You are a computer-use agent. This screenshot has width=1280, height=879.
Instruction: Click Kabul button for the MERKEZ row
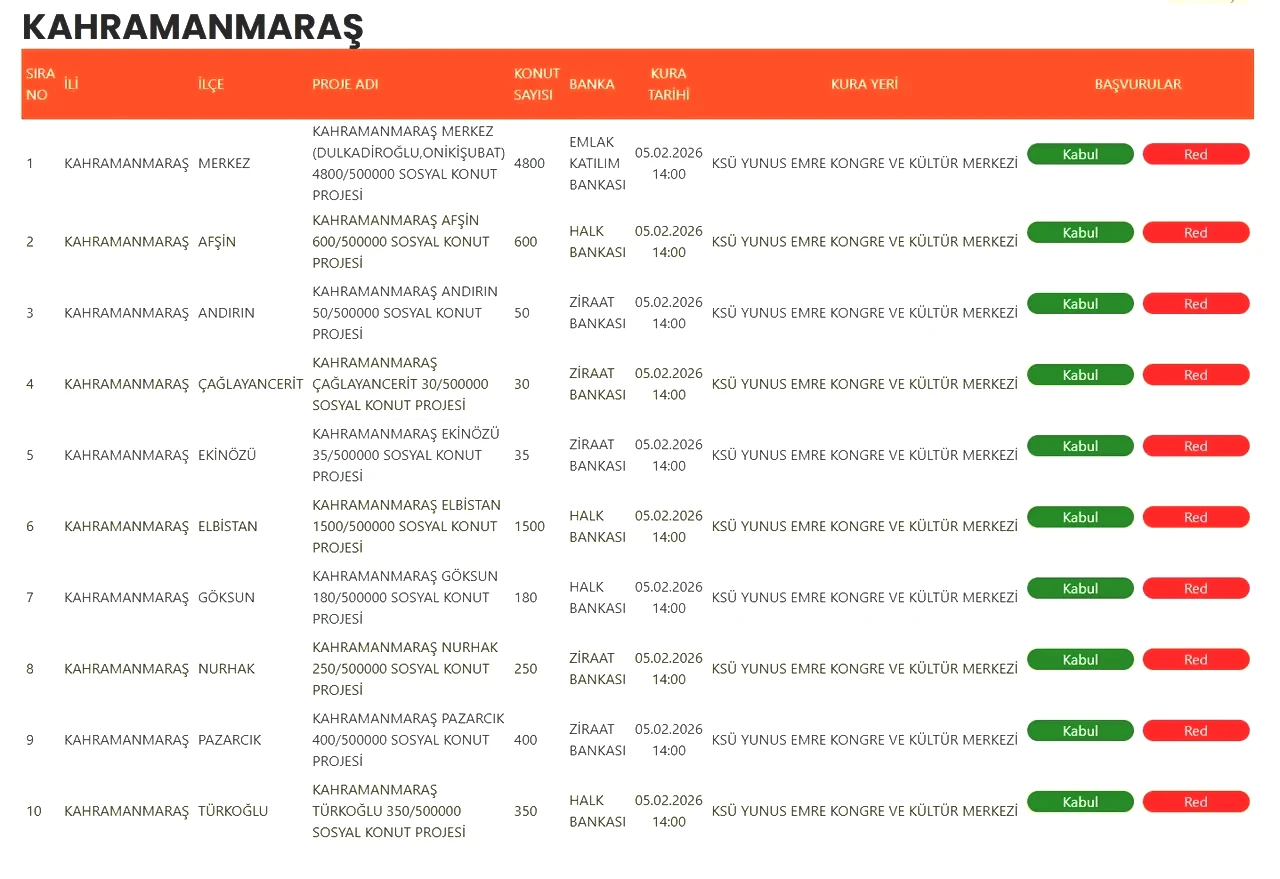click(1080, 154)
